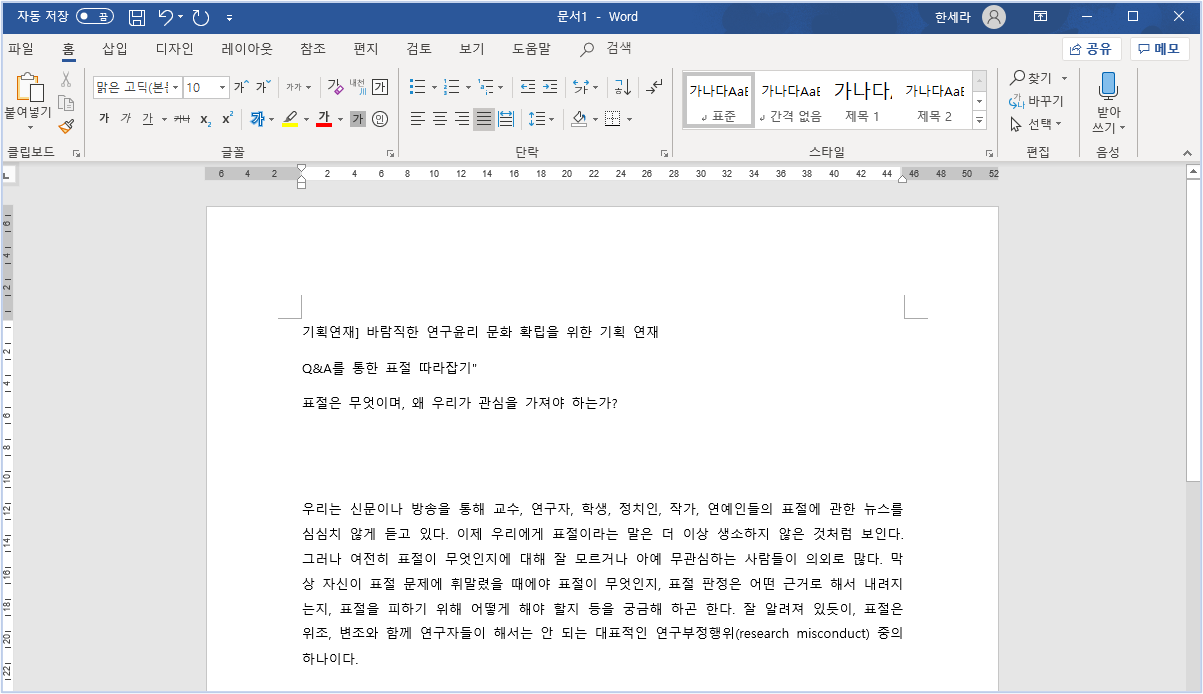Click the Align Right icon

[x=462, y=119]
